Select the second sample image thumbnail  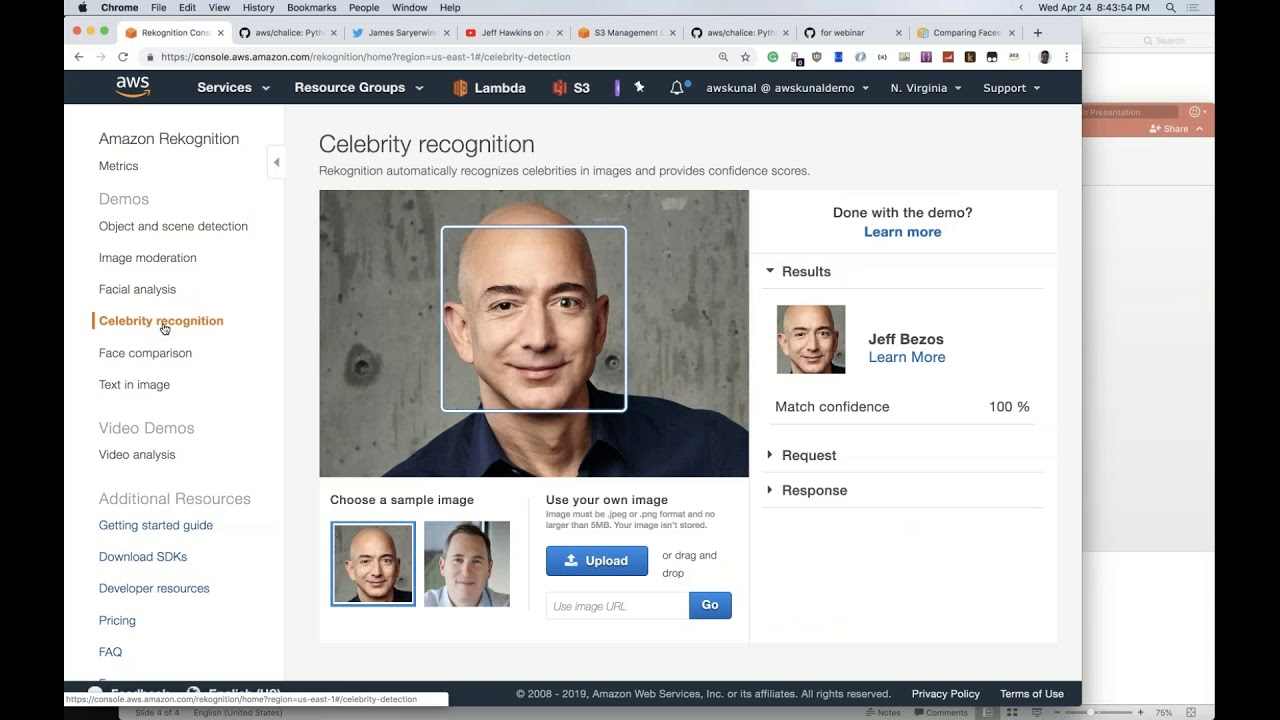[467, 564]
